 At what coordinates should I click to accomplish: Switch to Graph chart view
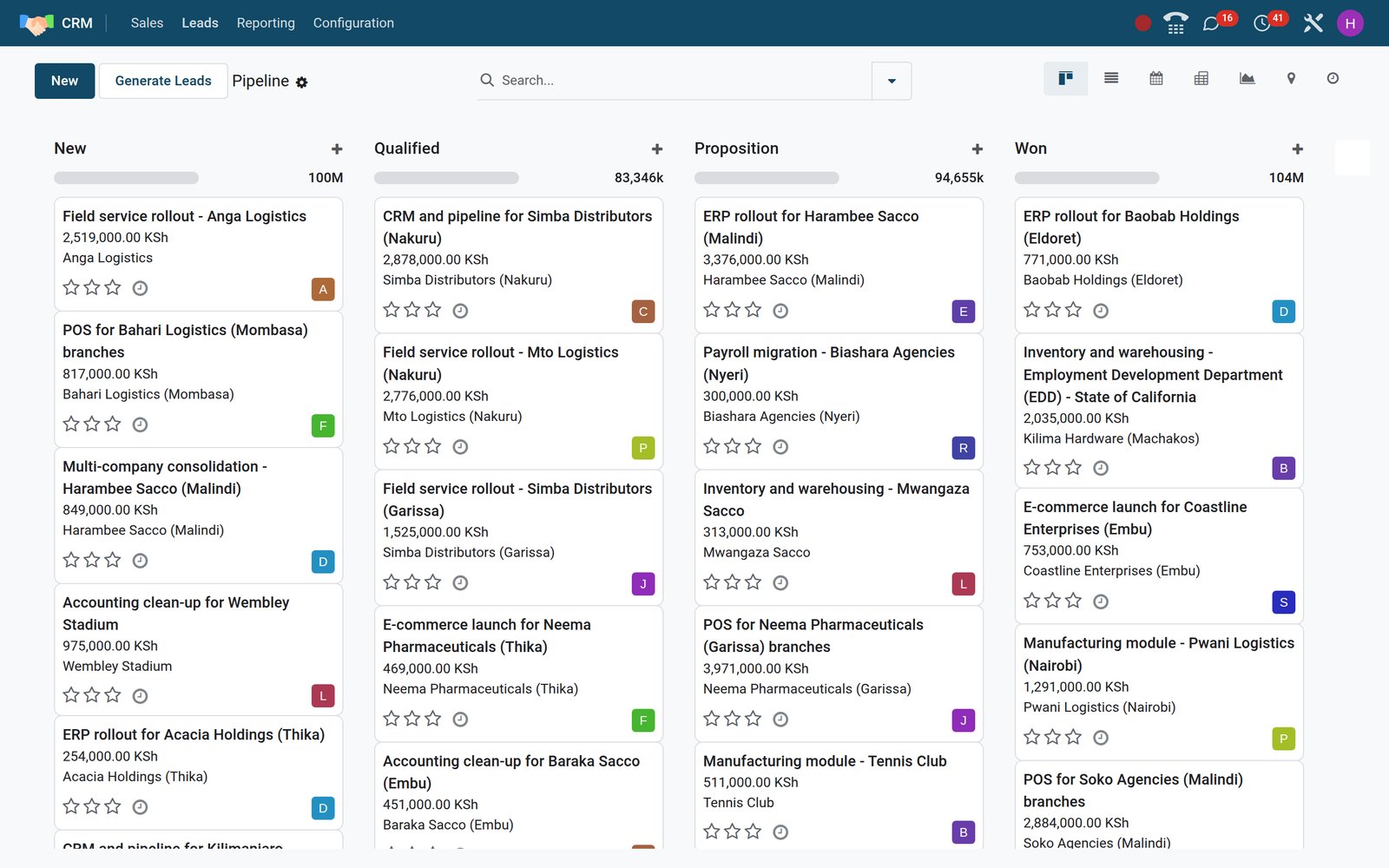1247,79
